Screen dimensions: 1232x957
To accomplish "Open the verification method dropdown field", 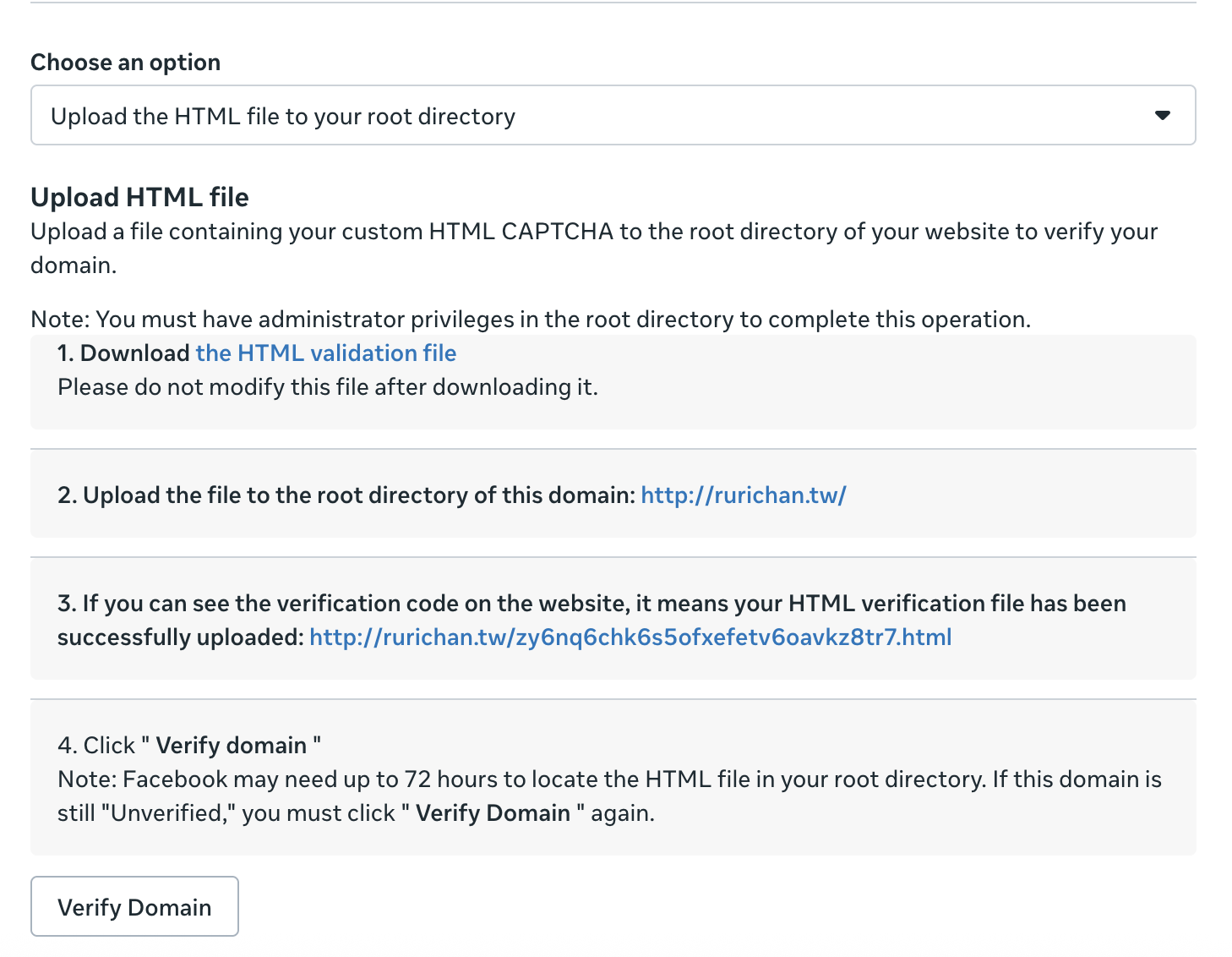I will 591,115.
